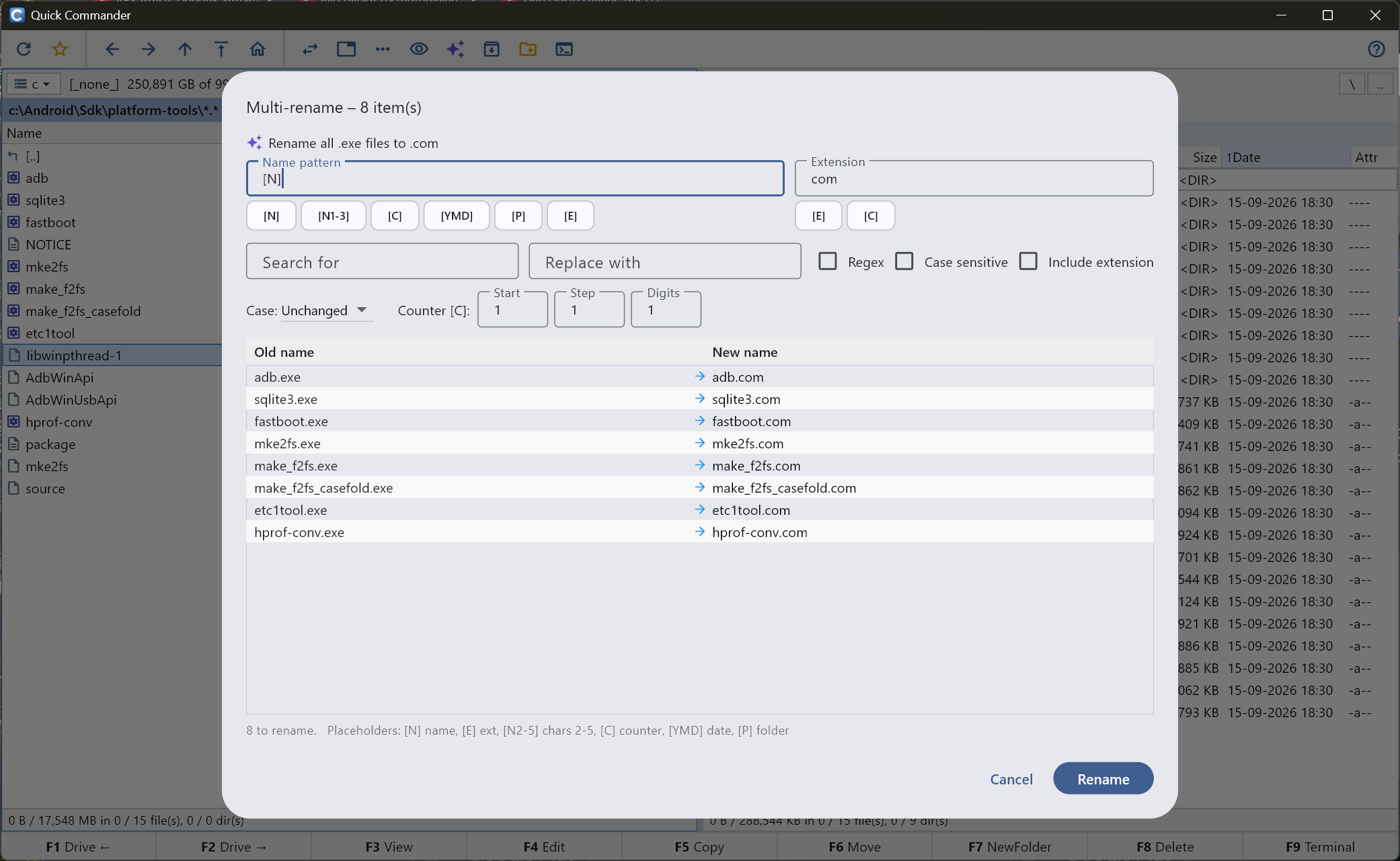Click Cancel in the Multi-rename dialog

pos(1011,779)
